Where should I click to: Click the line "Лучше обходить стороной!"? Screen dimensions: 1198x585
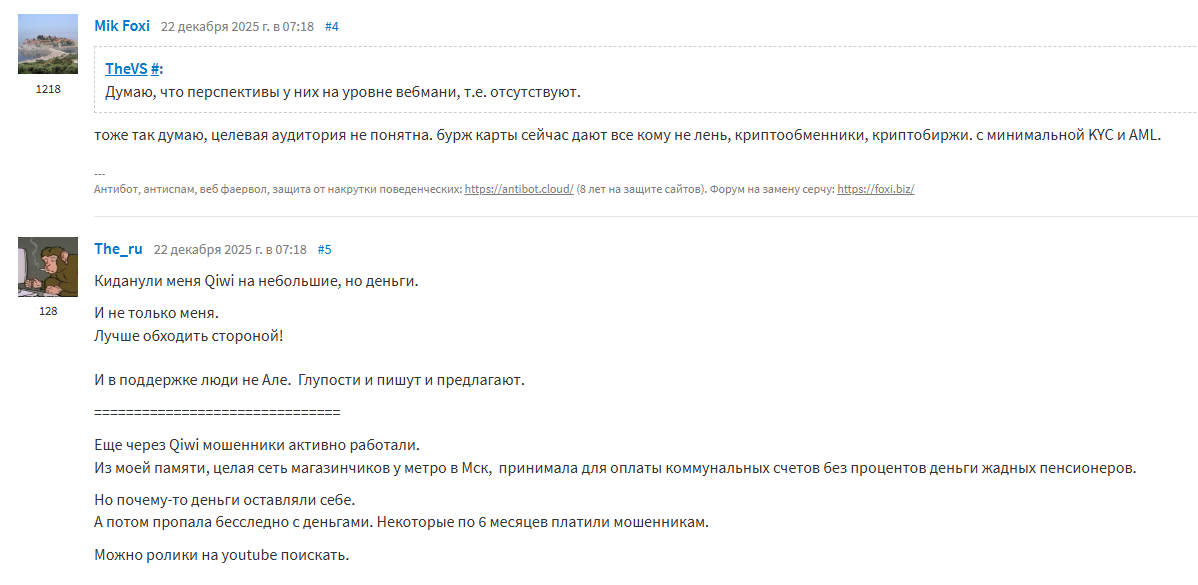[x=189, y=335]
